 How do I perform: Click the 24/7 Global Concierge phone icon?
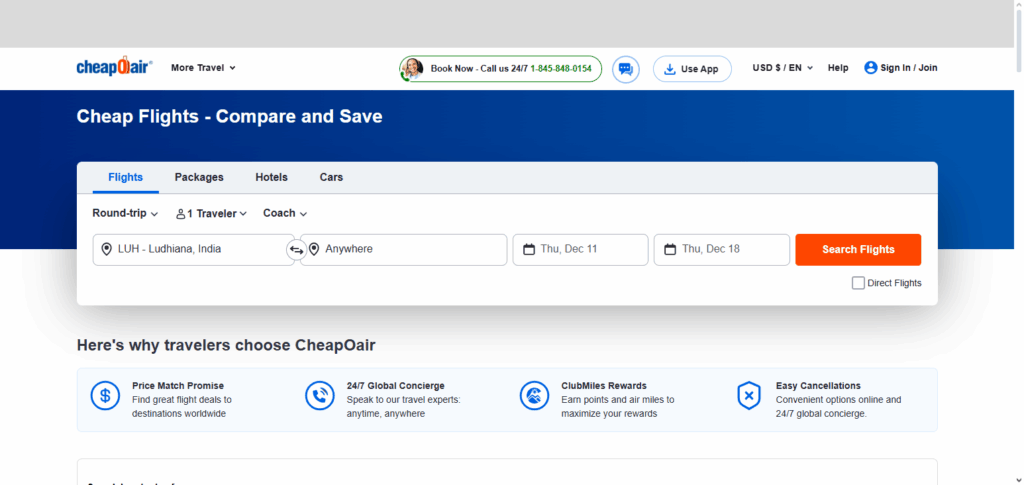[x=320, y=396]
